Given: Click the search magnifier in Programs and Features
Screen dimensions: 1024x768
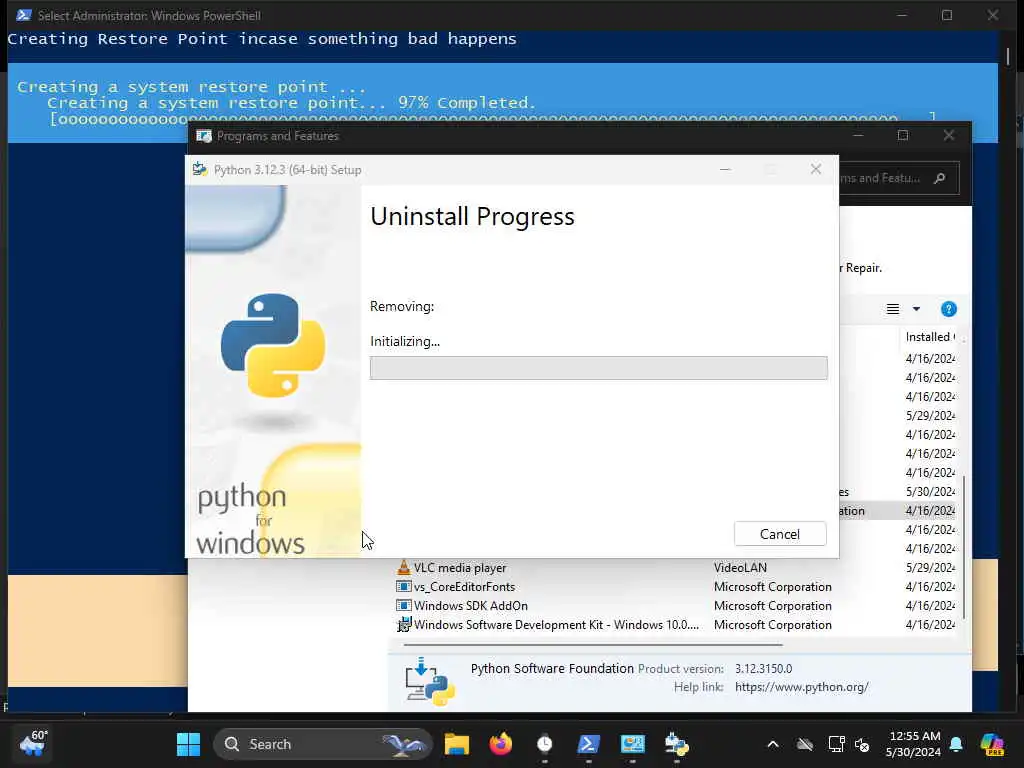Looking at the screenshot, I should pos(940,178).
